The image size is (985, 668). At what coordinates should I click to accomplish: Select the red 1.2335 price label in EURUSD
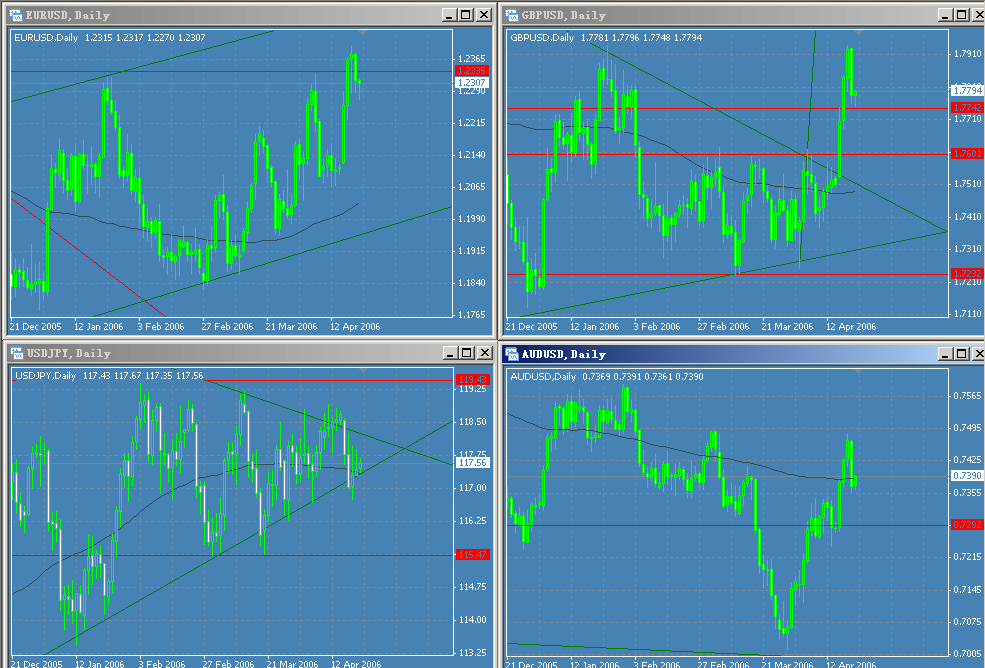[x=471, y=71]
